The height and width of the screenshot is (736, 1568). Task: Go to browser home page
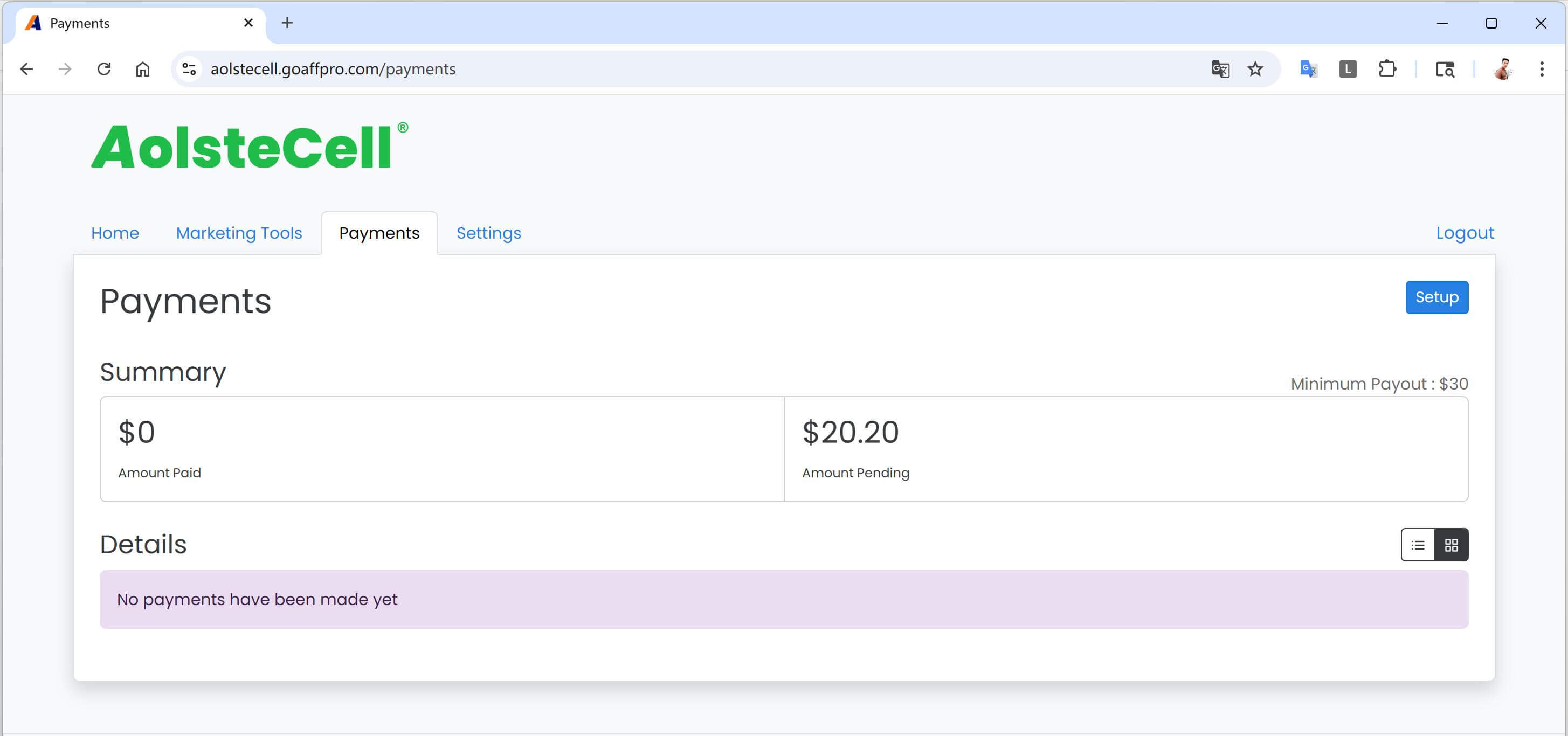(142, 70)
